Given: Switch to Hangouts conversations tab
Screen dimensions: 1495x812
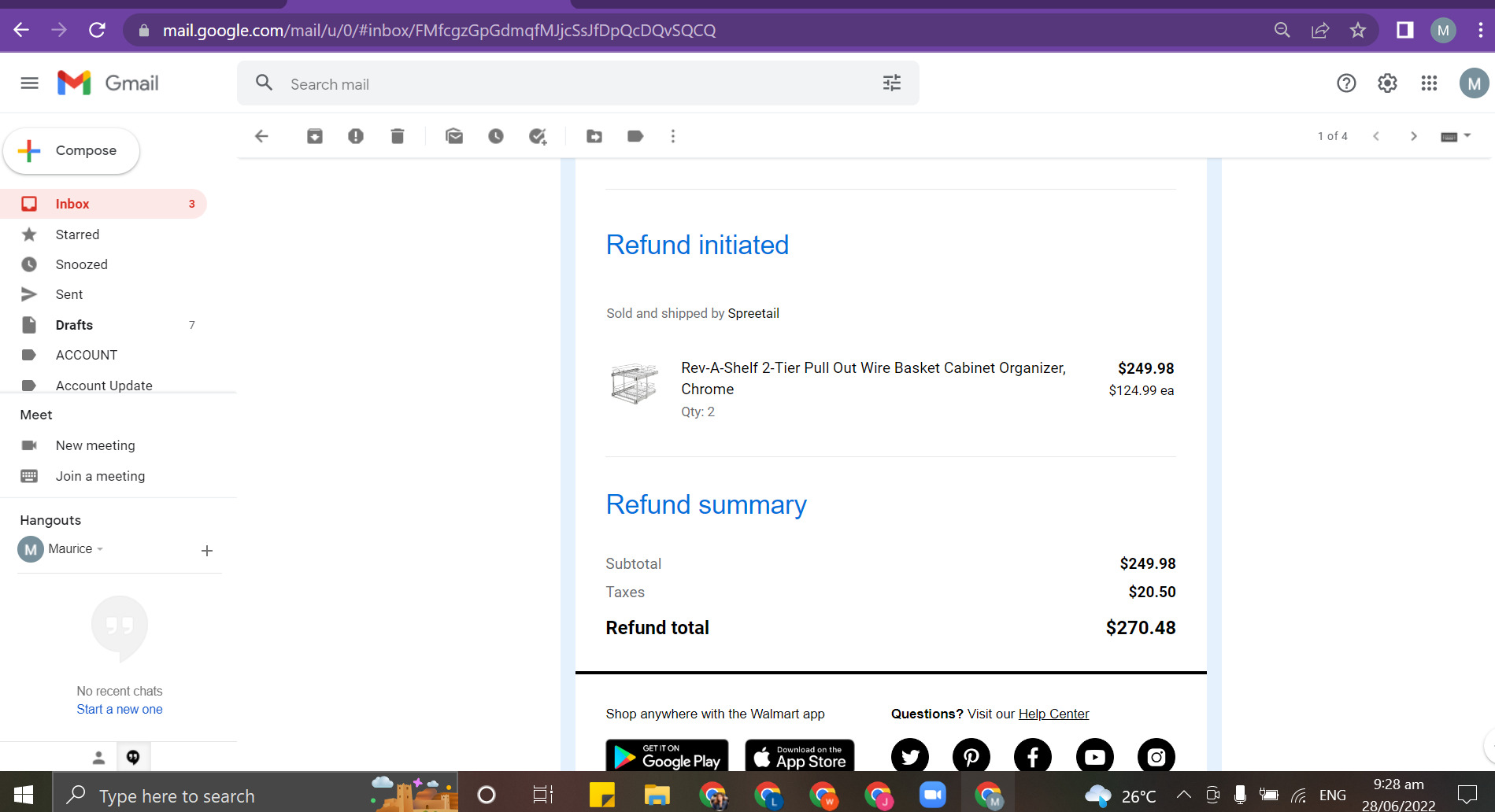Looking at the screenshot, I should (133, 757).
